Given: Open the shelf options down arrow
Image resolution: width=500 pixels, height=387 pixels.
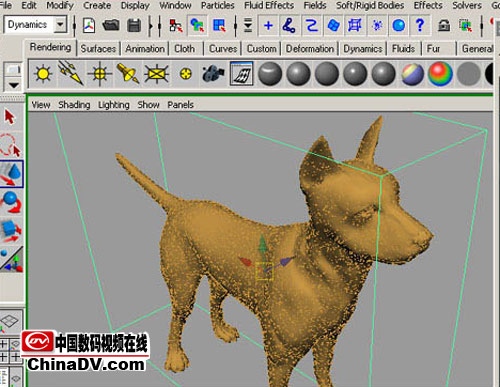Looking at the screenshot, I should (13, 85).
